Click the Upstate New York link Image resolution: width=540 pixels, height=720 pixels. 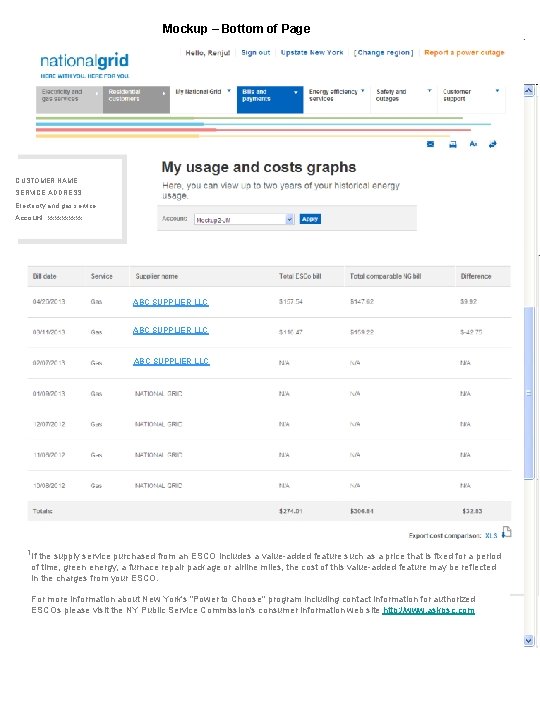click(312, 52)
